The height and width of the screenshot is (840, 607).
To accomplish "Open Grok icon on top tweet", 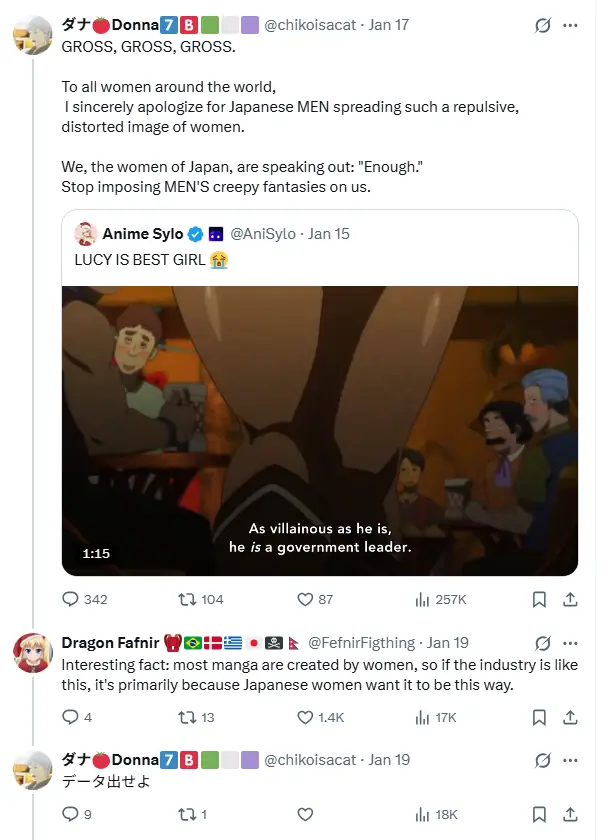I will 543,25.
